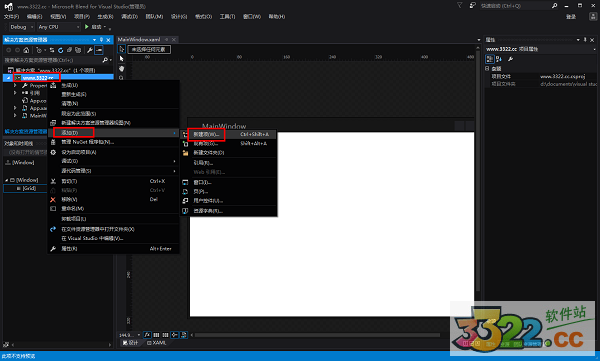Click the Pending Changes Filter icon
Image resolution: width=600 pixels, height=361 pixels.
coord(39,50)
